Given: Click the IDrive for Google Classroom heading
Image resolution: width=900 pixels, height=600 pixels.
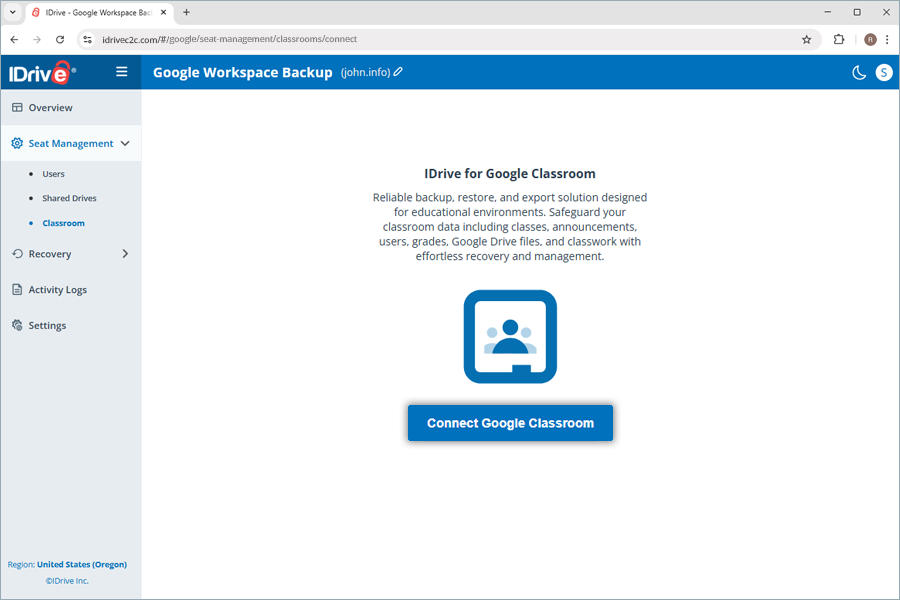Looking at the screenshot, I should (510, 173).
